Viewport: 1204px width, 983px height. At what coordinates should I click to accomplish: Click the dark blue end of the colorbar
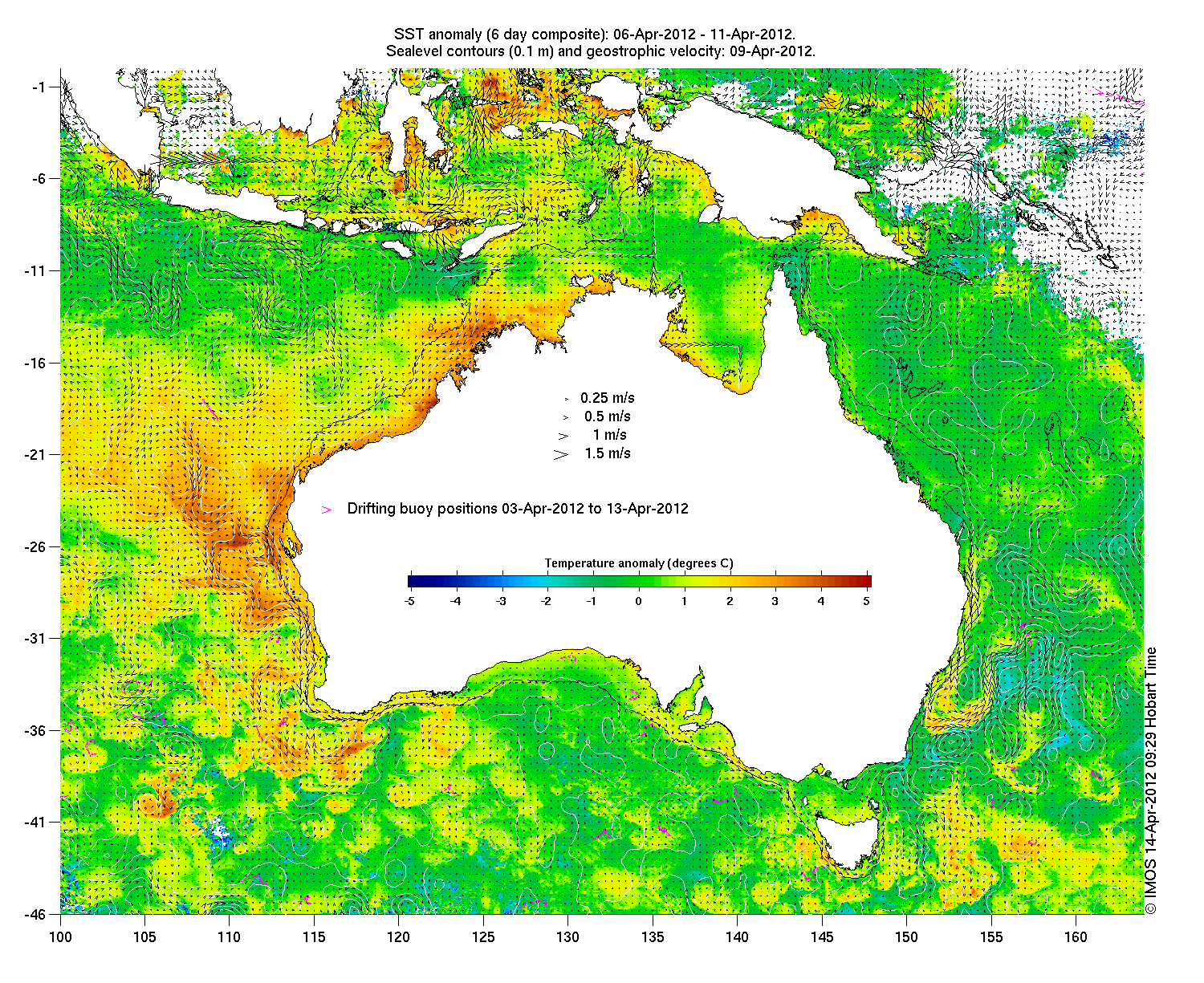click(x=413, y=582)
